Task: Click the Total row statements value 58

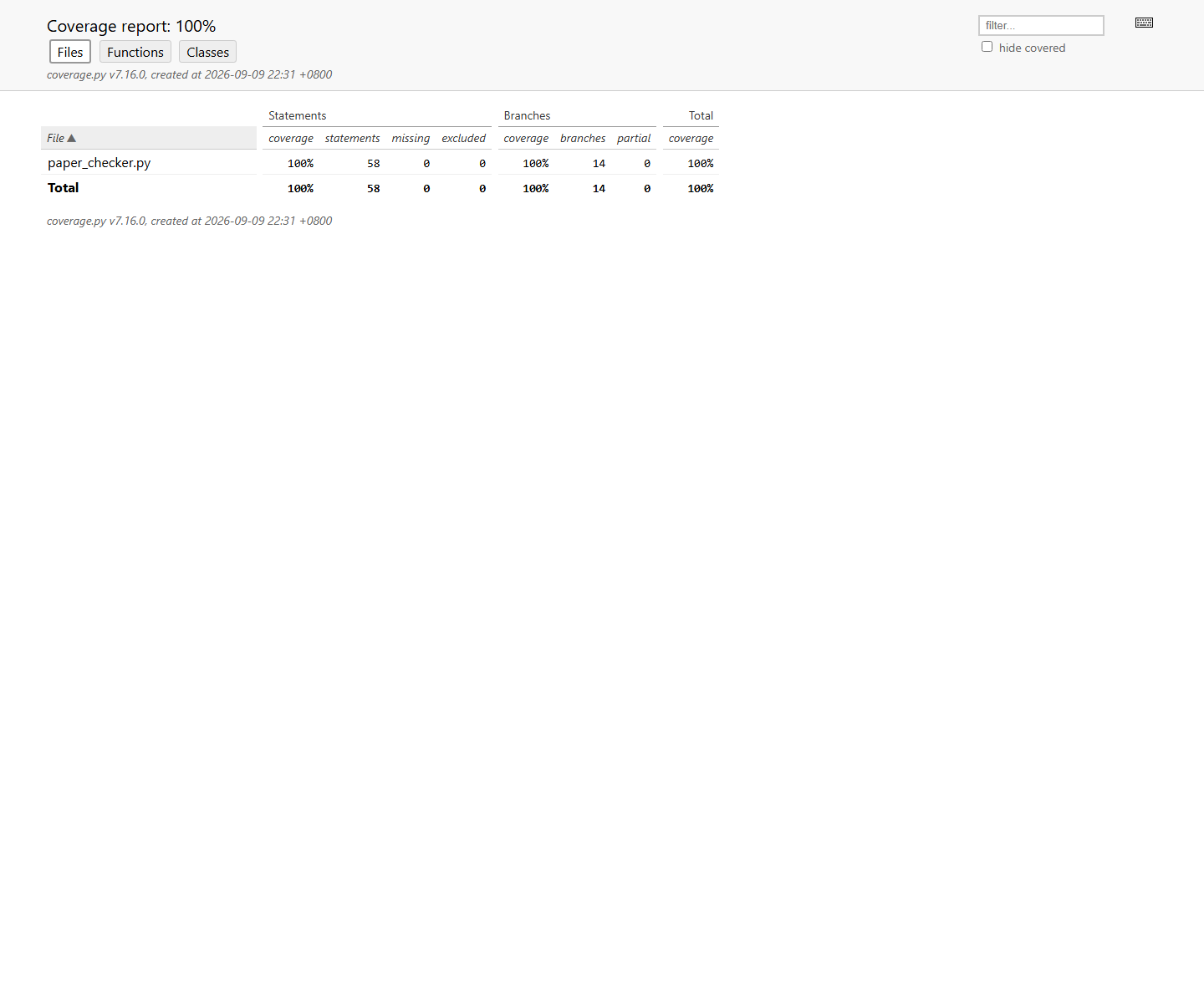Action: pyautogui.click(x=373, y=188)
